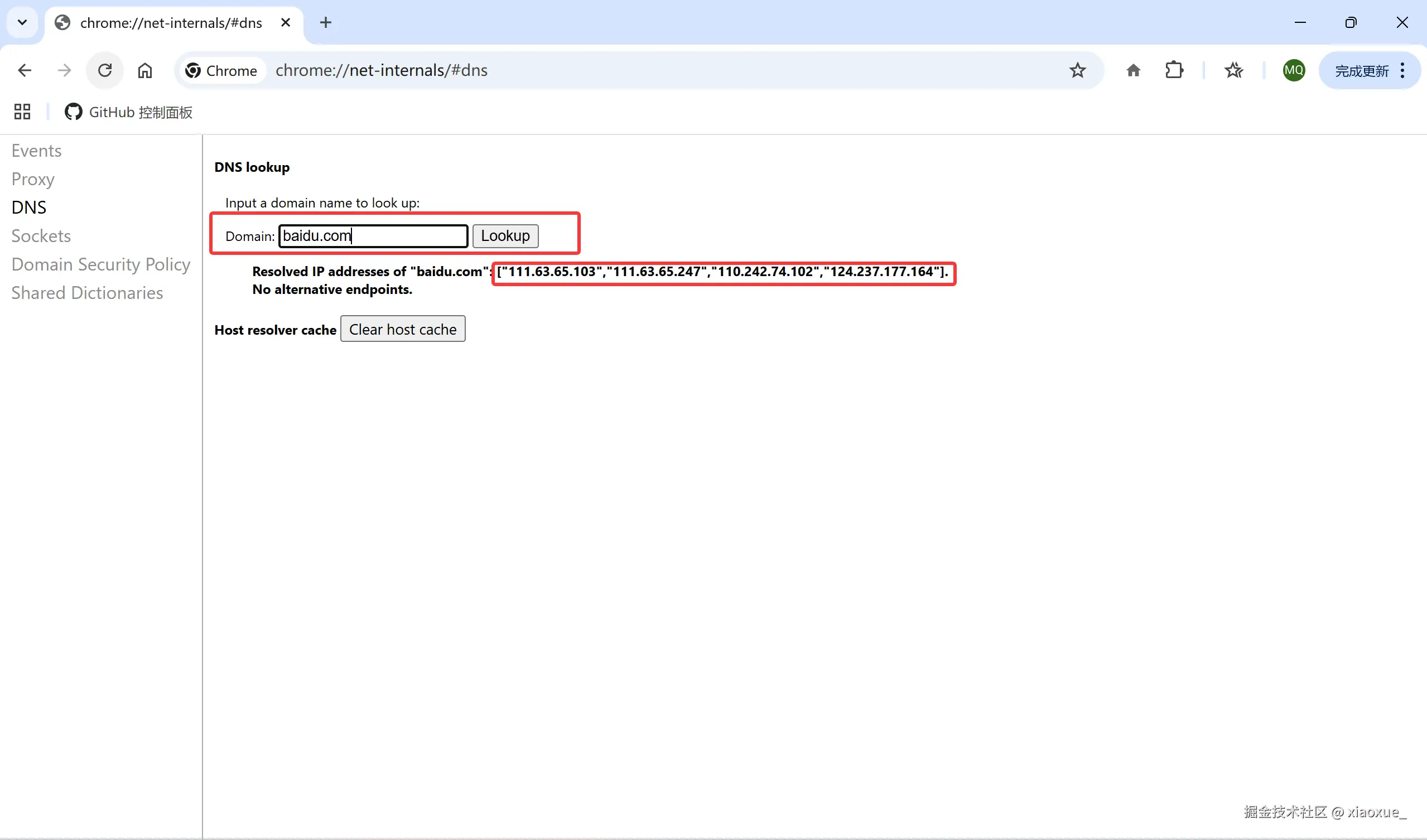Screen dimensions: 1427x840
Task: Open the Sockets section
Action: [x=41, y=236]
